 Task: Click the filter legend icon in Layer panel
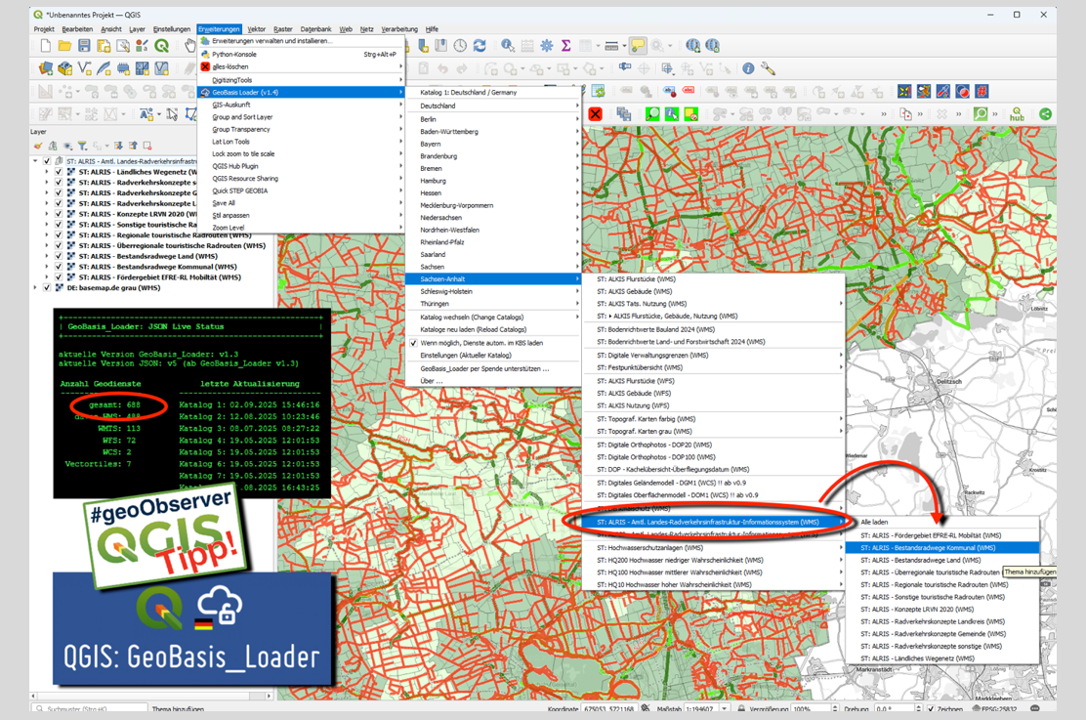pos(83,145)
